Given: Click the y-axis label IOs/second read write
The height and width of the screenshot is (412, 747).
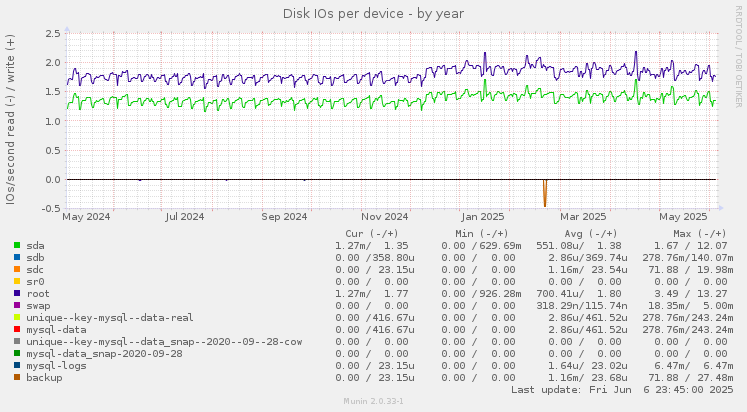Looking at the screenshot, I should tap(10, 119).
